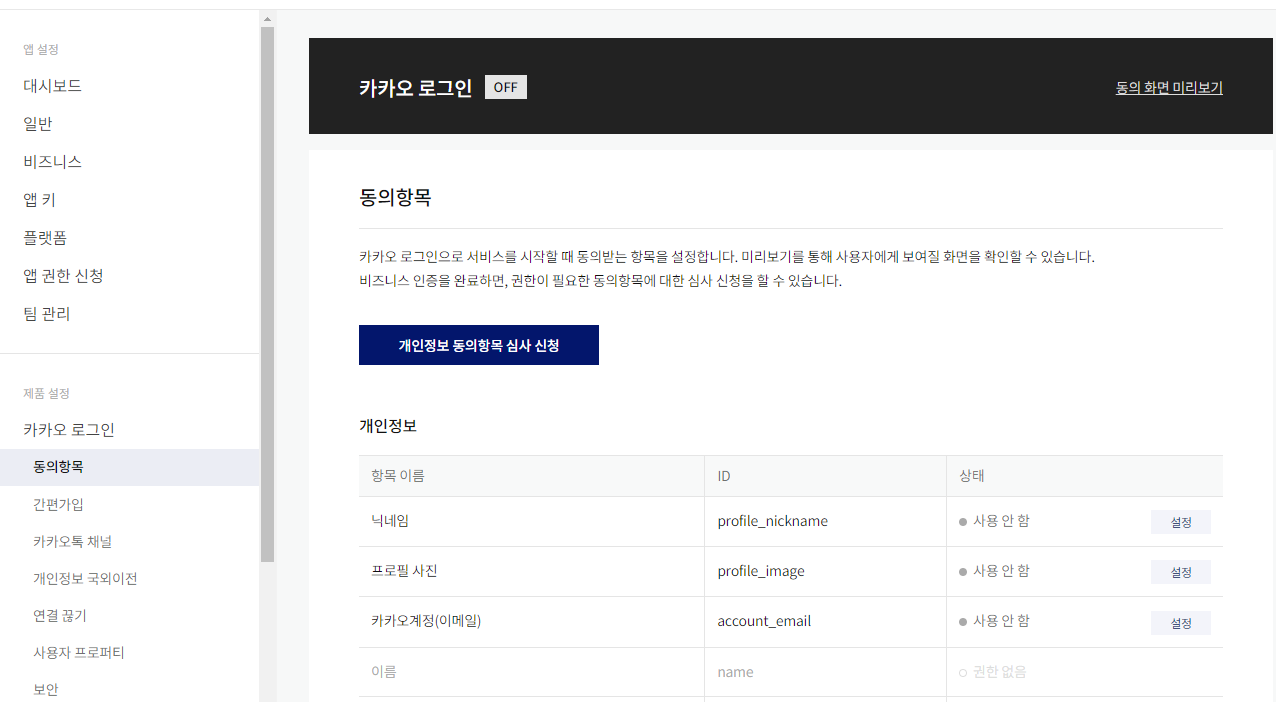Click sidebar scrollbar up arrow
1276x702 pixels.
(x=267, y=19)
